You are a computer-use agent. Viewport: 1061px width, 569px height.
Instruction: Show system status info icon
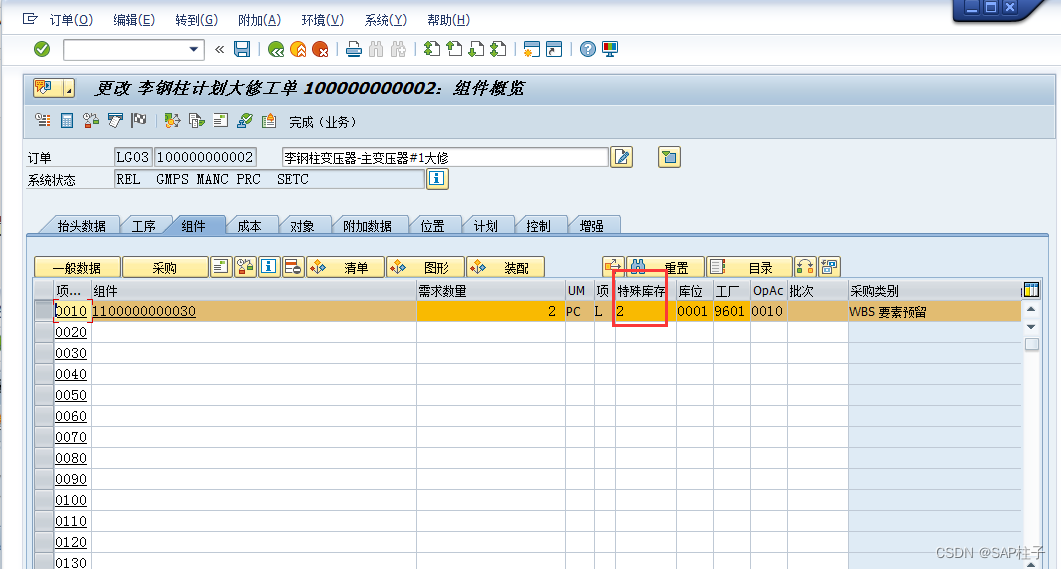coord(437,179)
